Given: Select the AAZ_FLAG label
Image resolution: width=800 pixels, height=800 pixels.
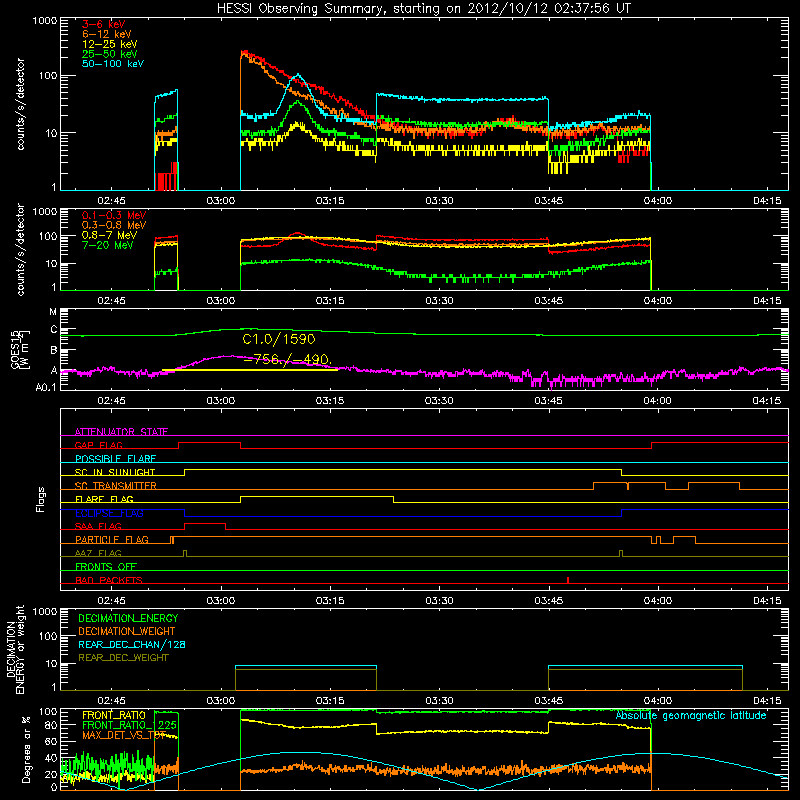Looking at the screenshot, I should [98, 553].
